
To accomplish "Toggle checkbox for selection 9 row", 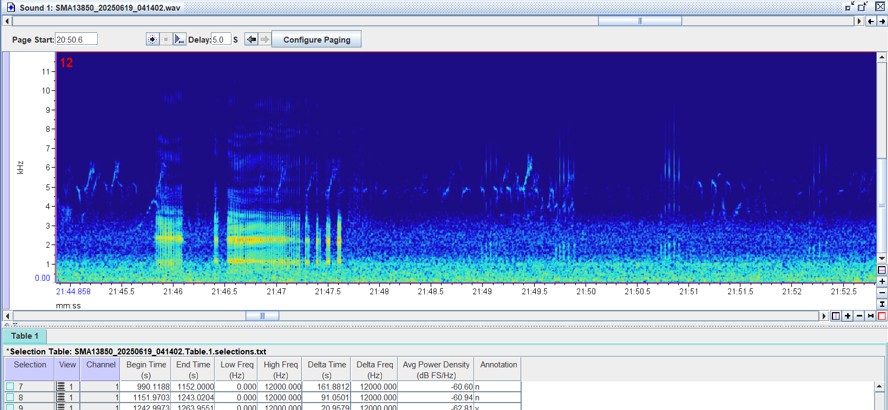I will tap(10, 407).
